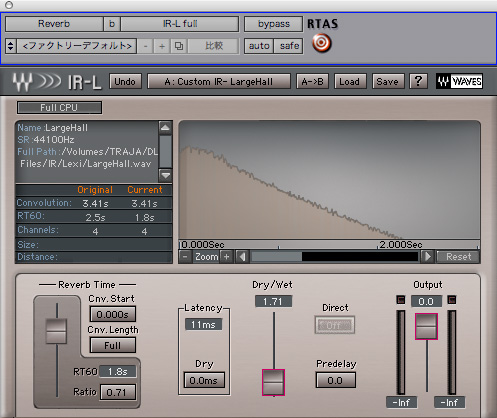Click the Reset zoom button
The width and height of the screenshot is (497, 418).
pos(459,257)
